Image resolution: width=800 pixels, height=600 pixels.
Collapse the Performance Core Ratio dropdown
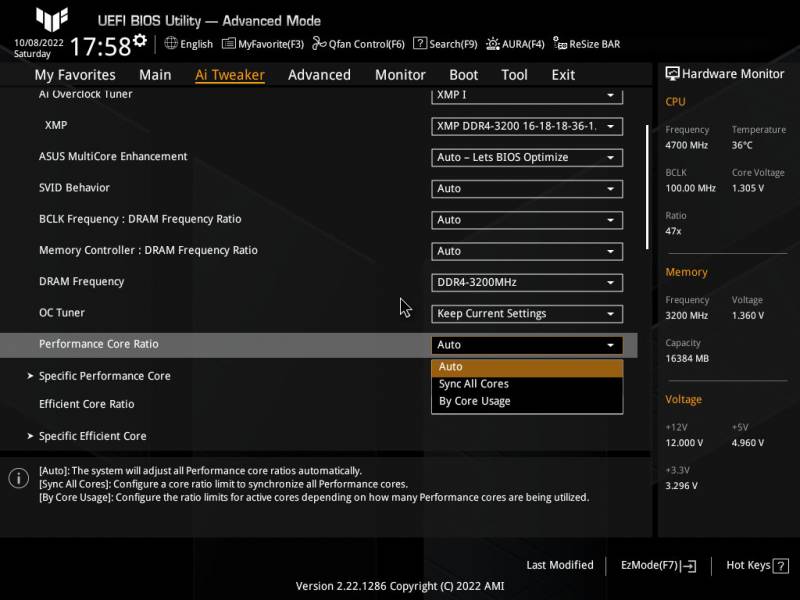[527, 345]
